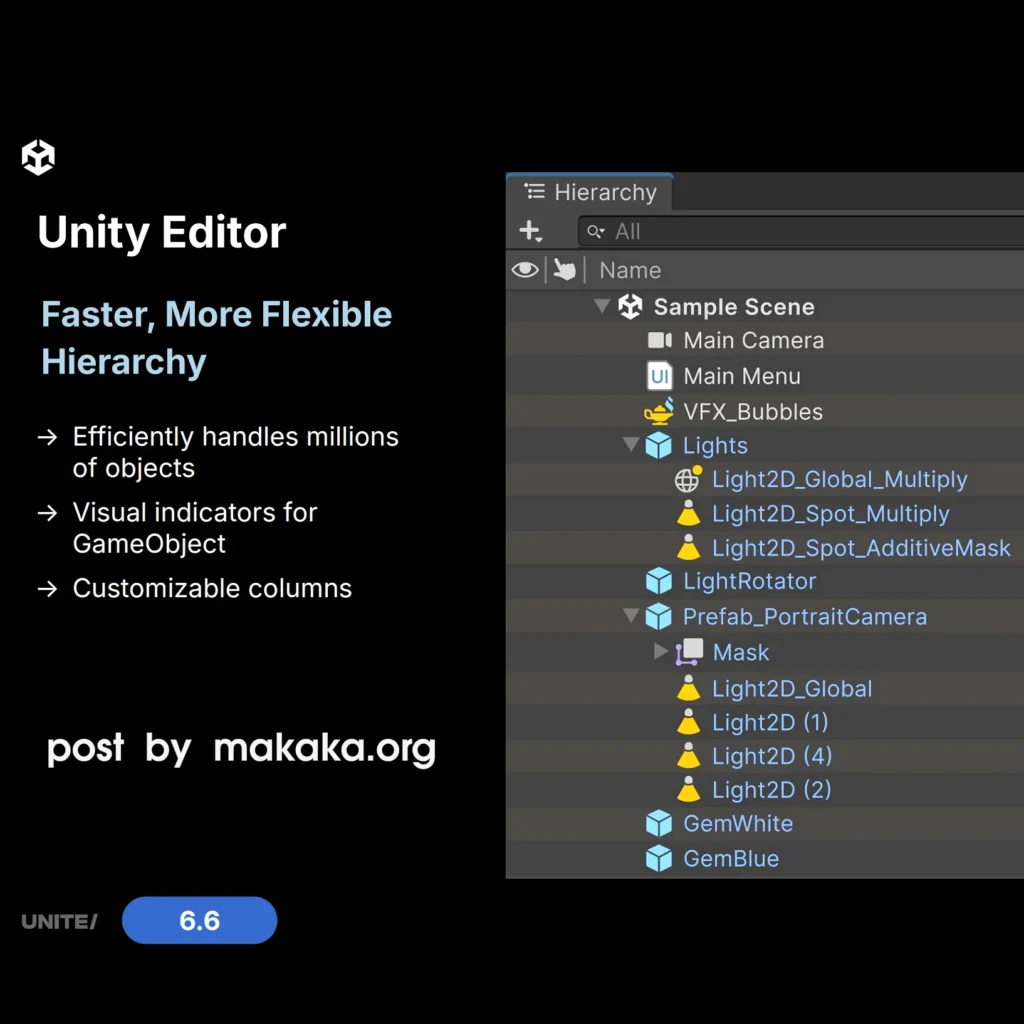Click the Unity Editor heading
The width and height of the screenshot is (1024, 1024).
pyautogui.click(x=161, y=233)
